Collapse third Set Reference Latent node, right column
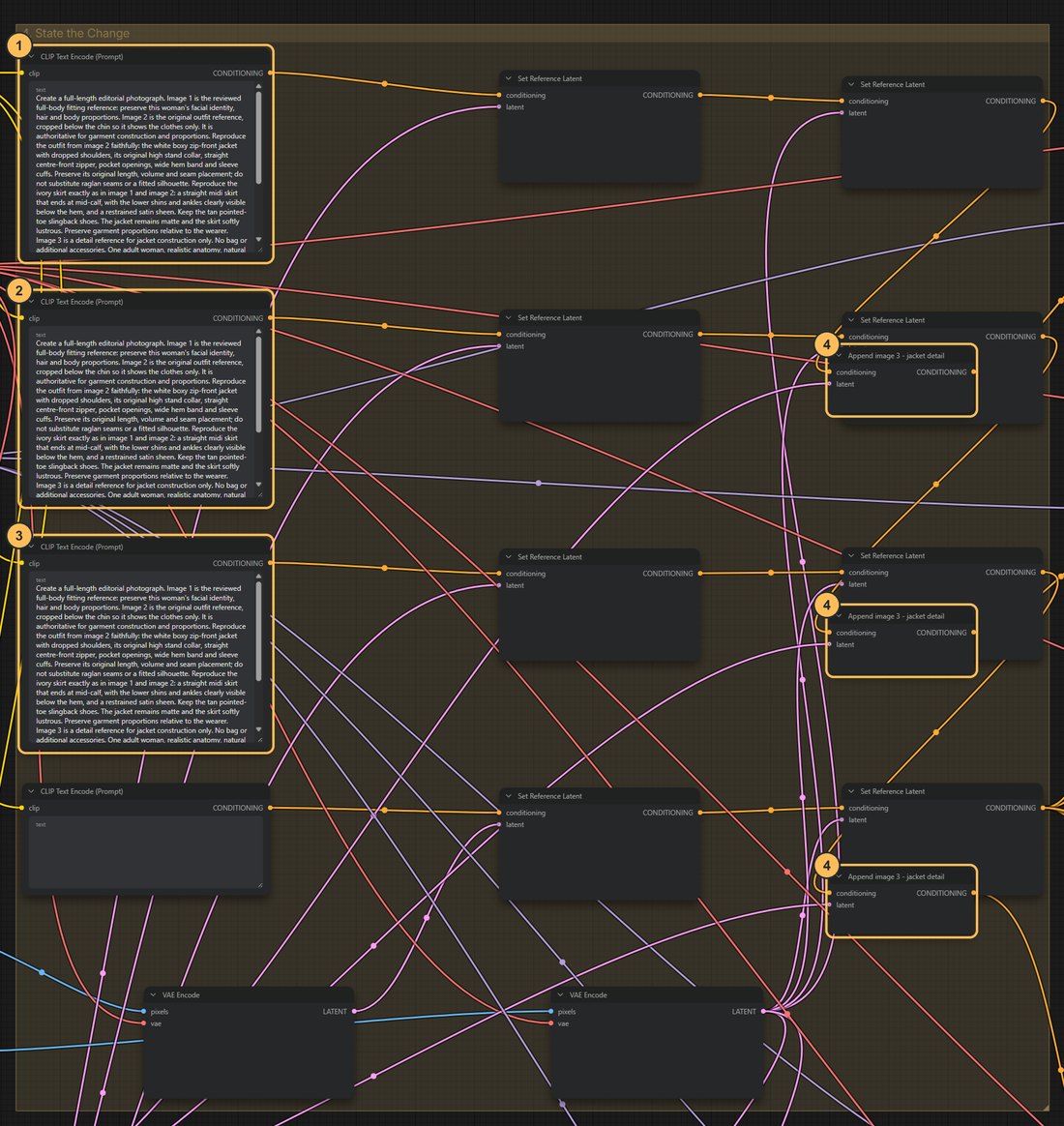Screen dimensions: 1064x1126 851,556
